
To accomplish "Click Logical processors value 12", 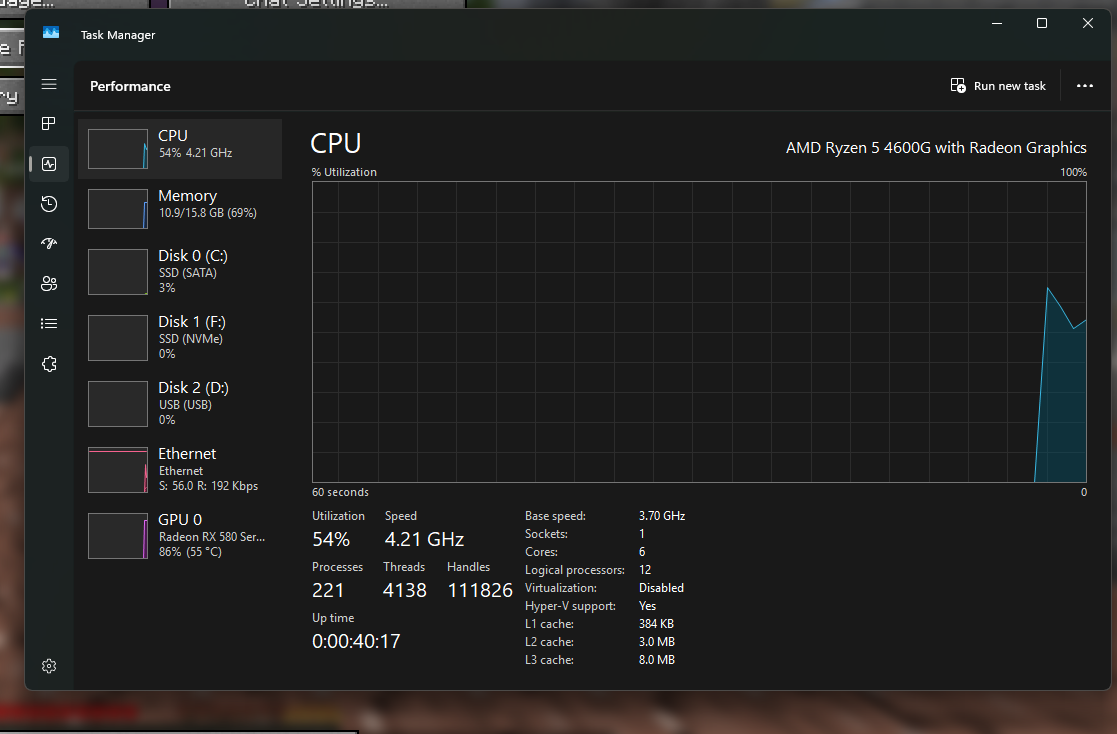I will pyautogui.click(x=645, y=569).
